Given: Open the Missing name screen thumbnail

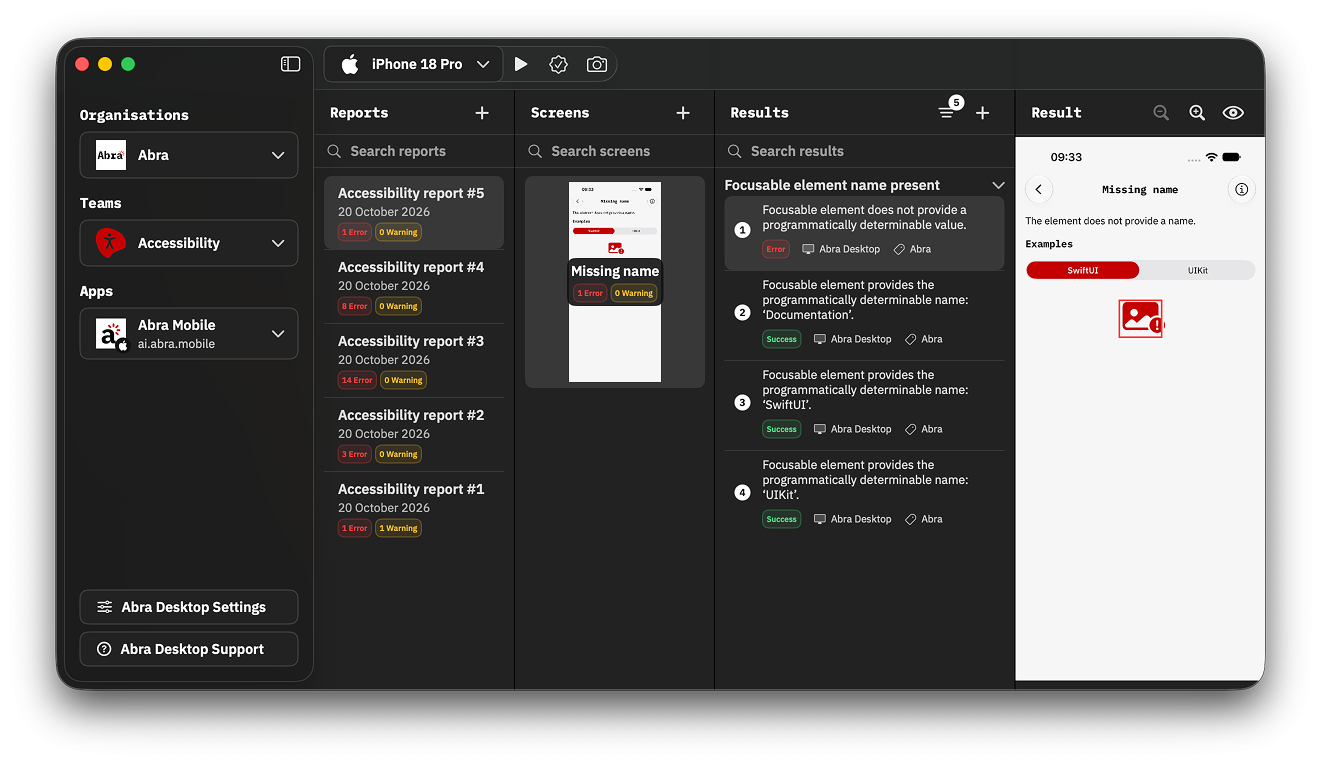Looking at the screenshot, I should point(615,282).
